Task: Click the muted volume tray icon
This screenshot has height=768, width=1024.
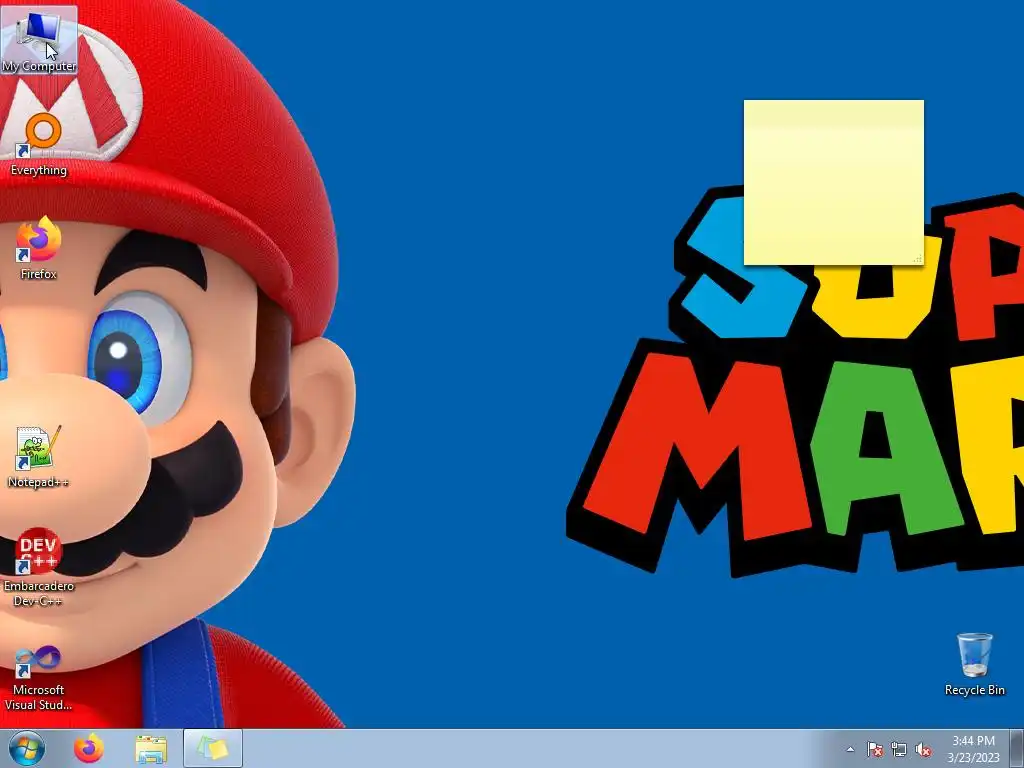Action: [x=923, y=749]
